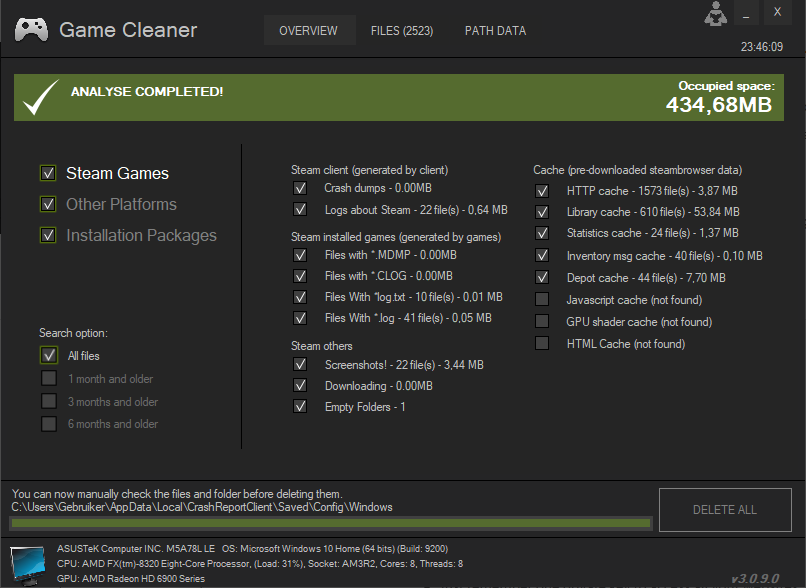This screenshot has height=588, width=806.
Task: Enable the 1 month and older option
Action: [49, 378]
